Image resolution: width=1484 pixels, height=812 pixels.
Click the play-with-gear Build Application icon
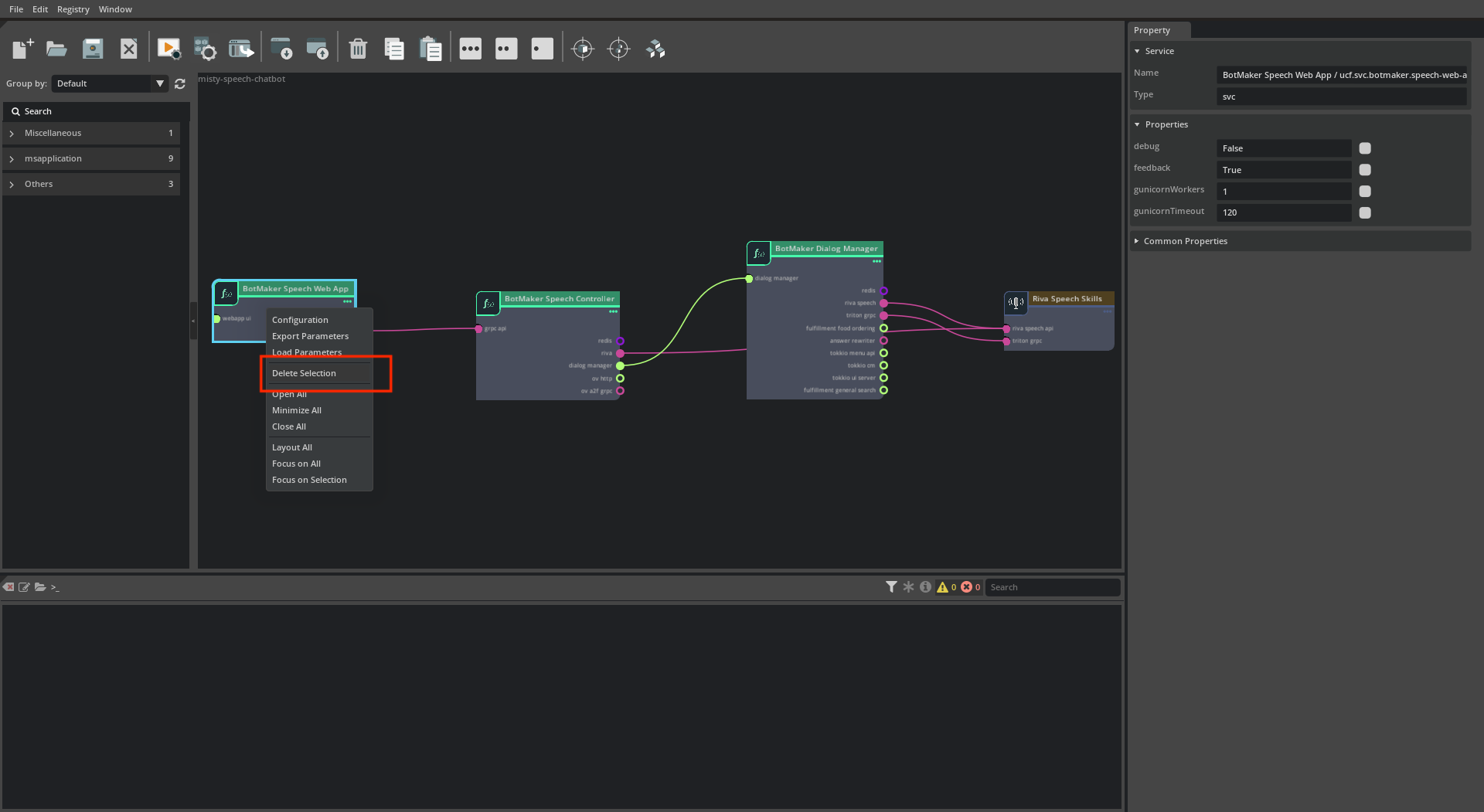[x=168, y=49]
